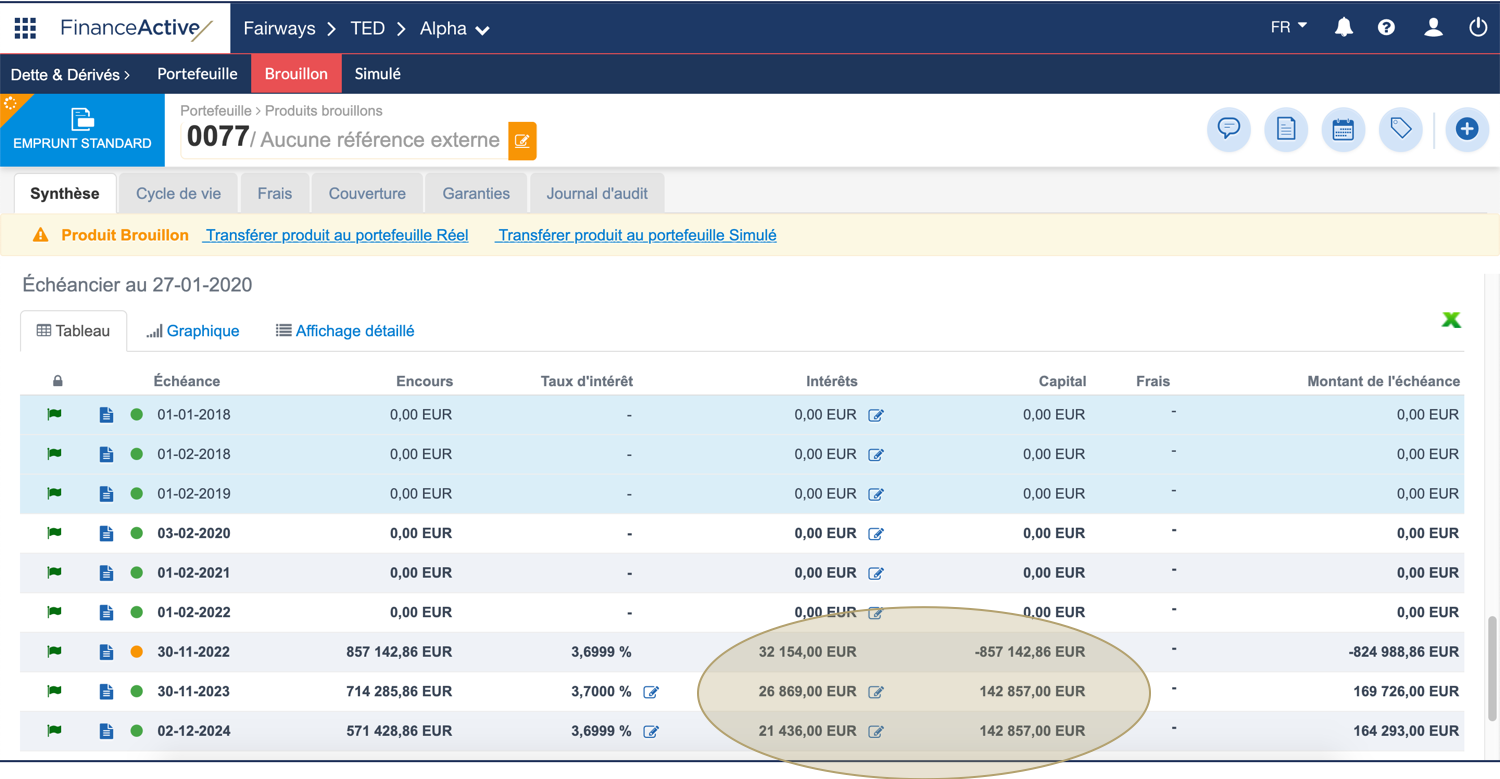Viewport: 1500px width, 779px height.
Task: Click the power logout icon
Action: [x=1478, y=28]
